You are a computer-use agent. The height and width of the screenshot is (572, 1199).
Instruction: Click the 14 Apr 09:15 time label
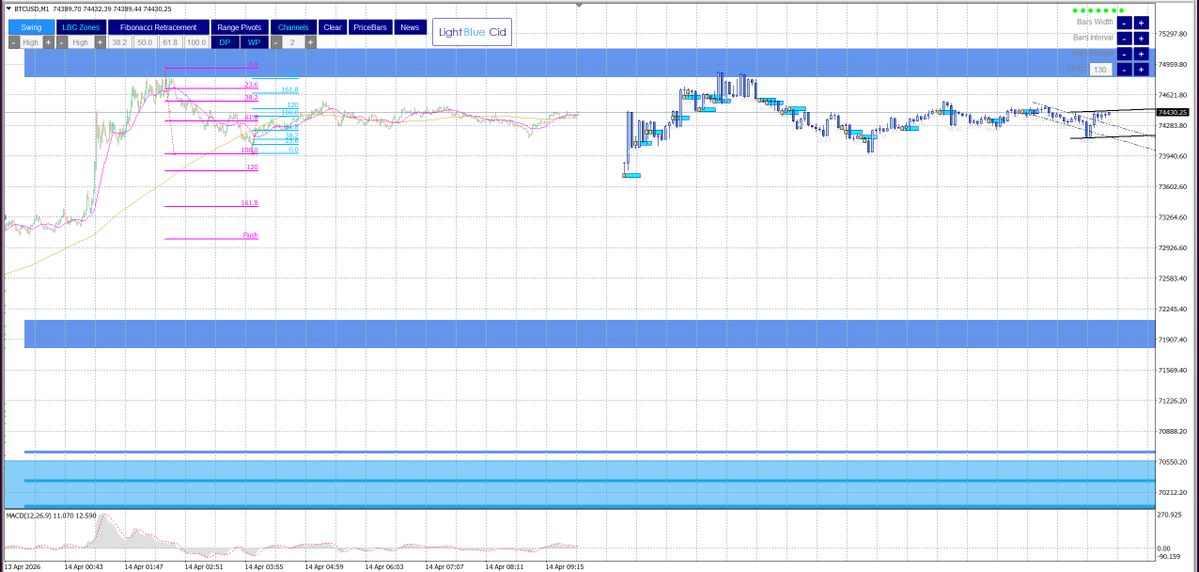[x=563, y=567]
